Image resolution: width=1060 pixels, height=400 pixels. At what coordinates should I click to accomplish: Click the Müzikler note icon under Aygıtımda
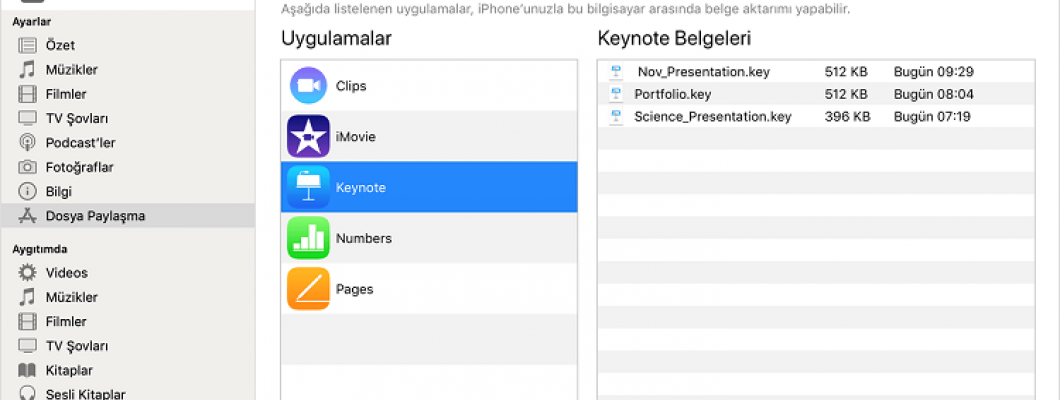(x=28, y=297)
